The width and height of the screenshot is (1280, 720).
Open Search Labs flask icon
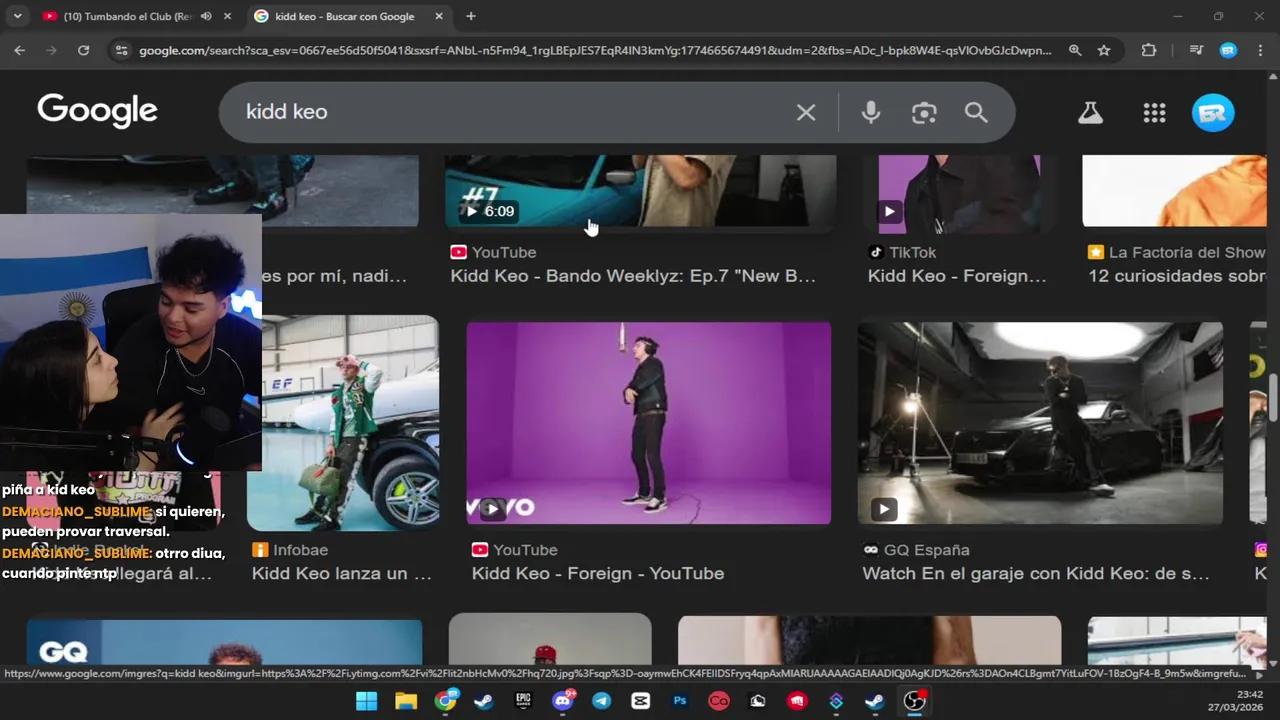coord(1090,113)
